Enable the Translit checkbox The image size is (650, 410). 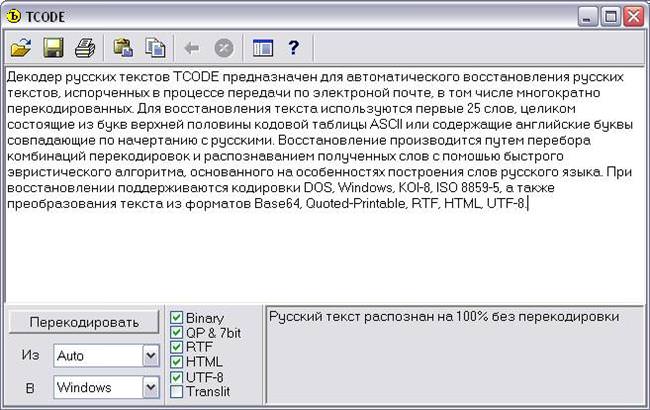pos(176,391)
